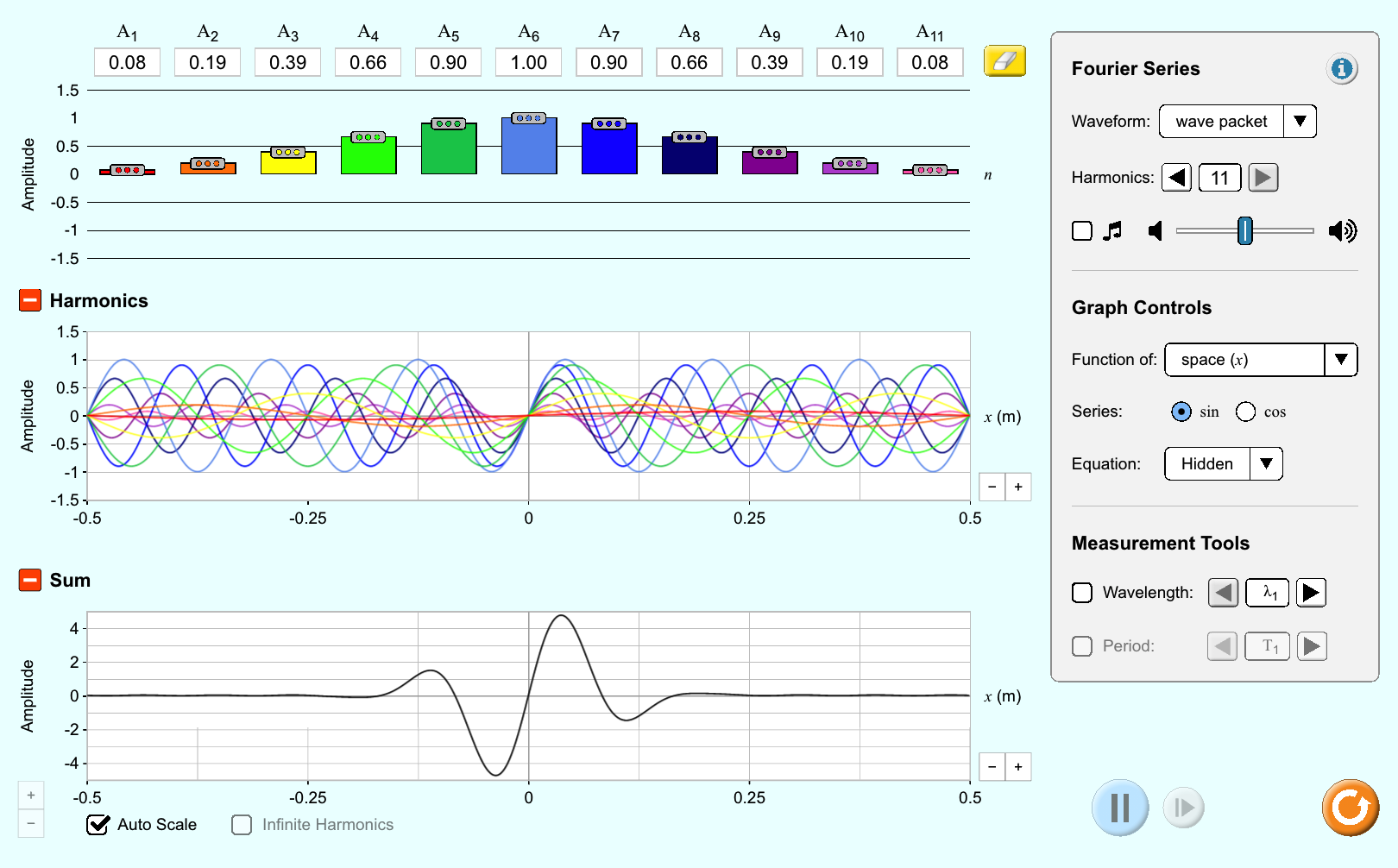Grab the violet A10 bar handle

849,164
